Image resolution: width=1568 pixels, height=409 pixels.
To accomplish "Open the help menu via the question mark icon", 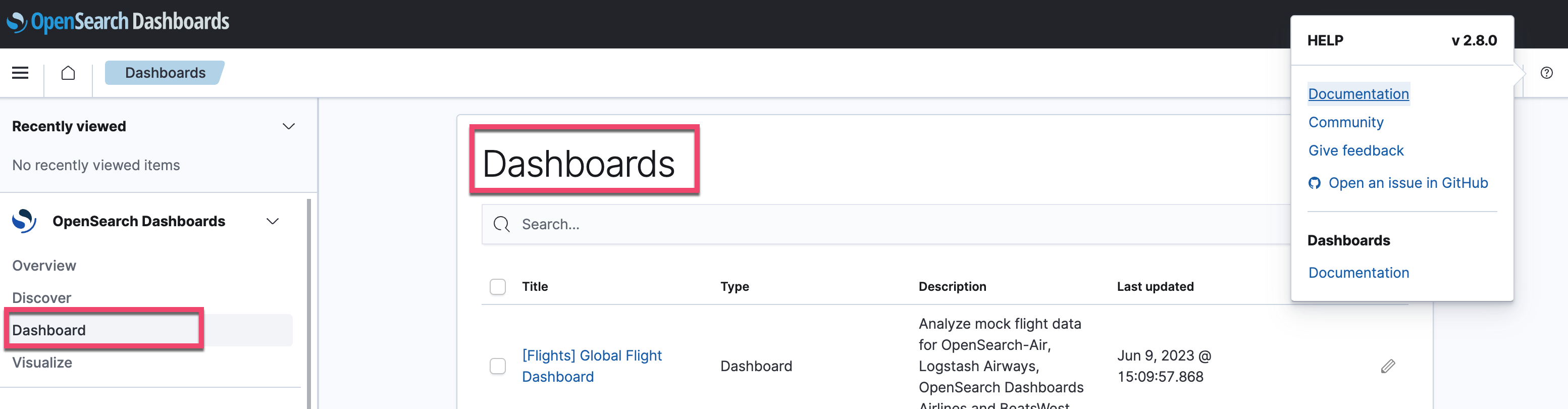I will [x=1547, y=72].
